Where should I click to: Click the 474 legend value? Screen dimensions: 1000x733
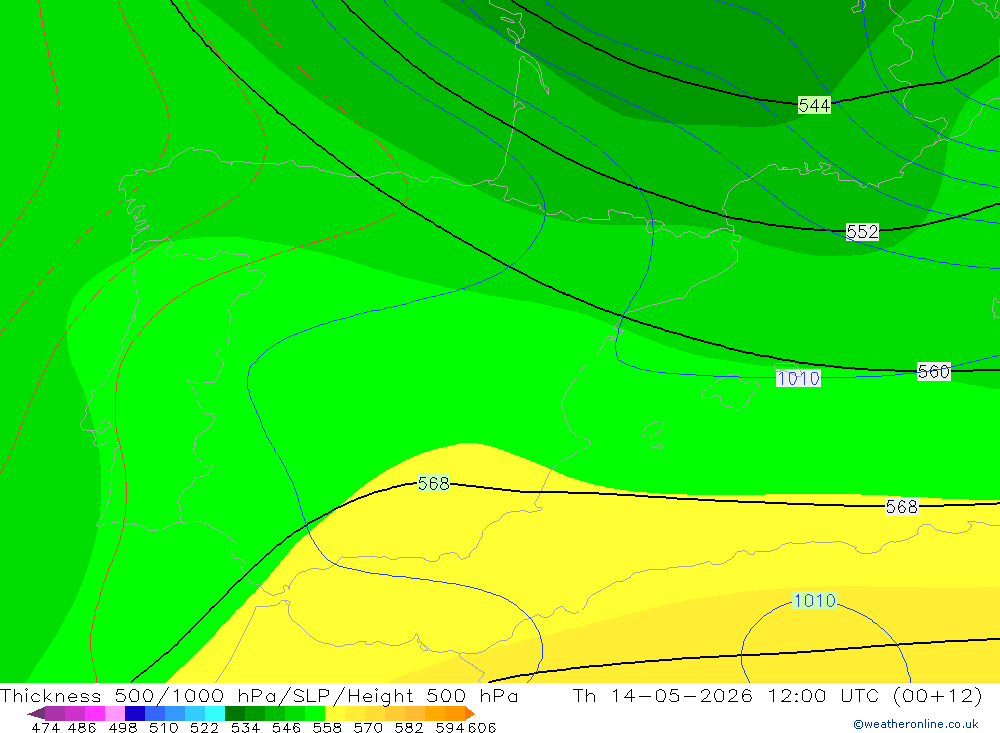[45, 727]
